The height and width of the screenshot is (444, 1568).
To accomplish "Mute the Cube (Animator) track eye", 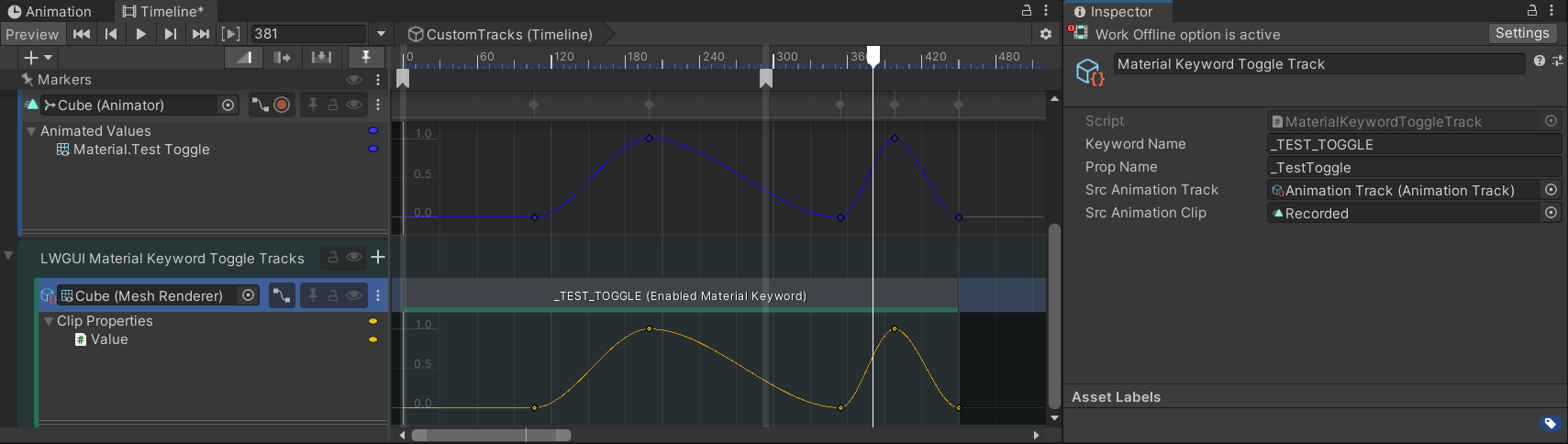I will (353, 105).
